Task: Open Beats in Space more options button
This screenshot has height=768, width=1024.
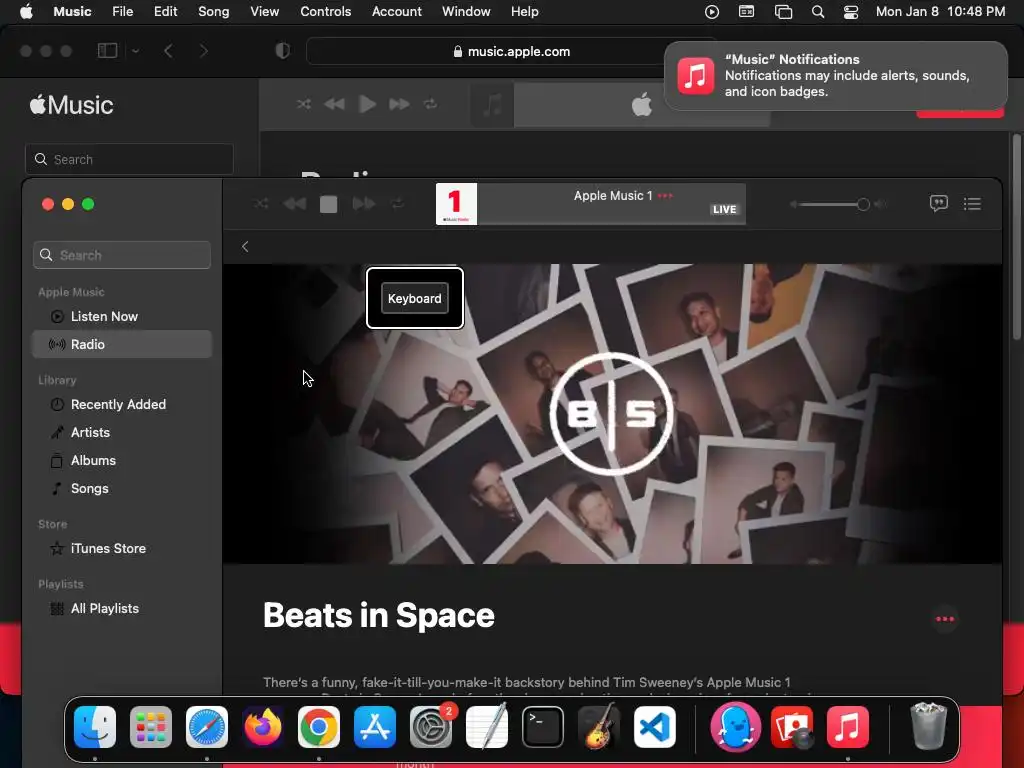Action: [945, 619]
